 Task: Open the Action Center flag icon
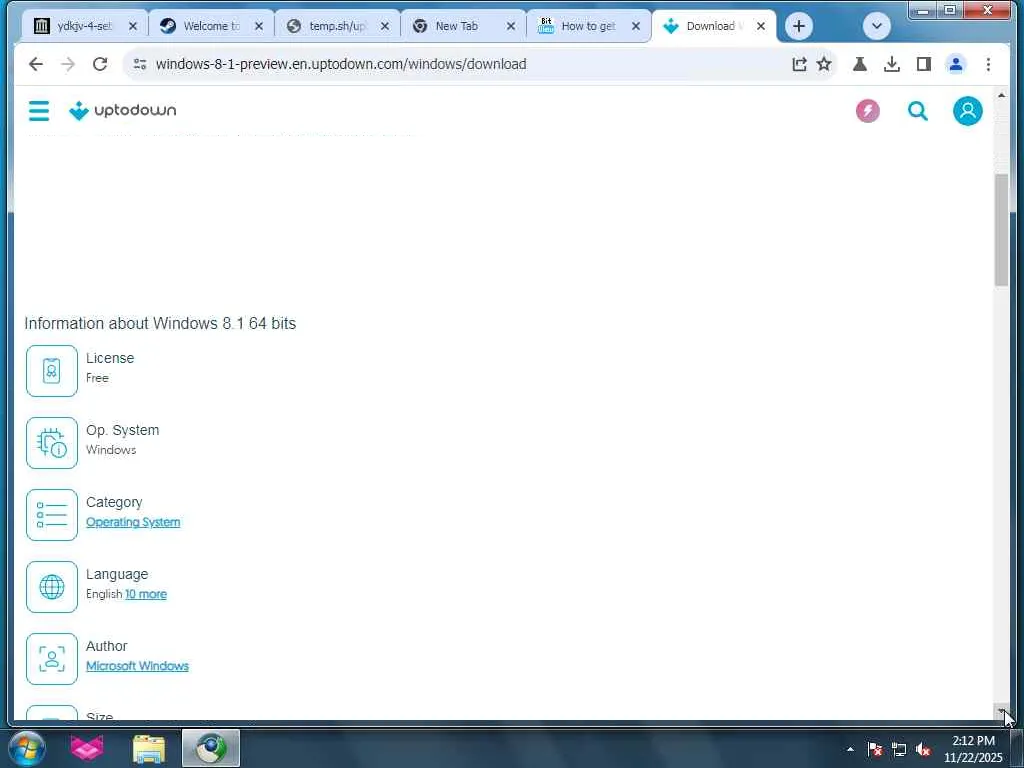[x=875, y=749]
